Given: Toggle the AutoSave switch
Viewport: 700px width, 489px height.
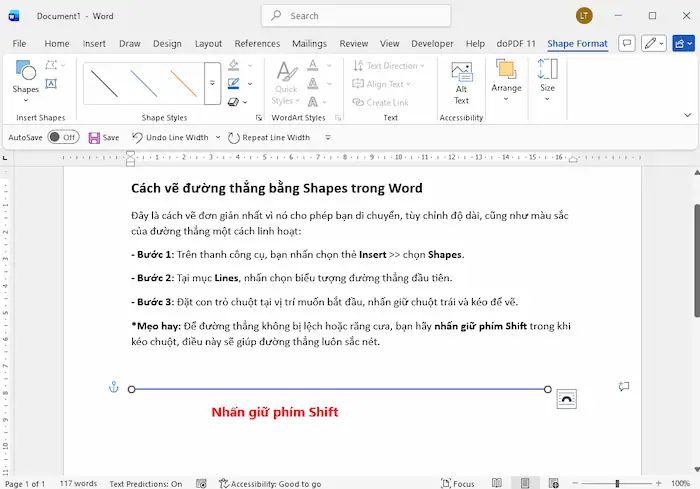Looking at the screenshot, I should (x=63, y=137).
